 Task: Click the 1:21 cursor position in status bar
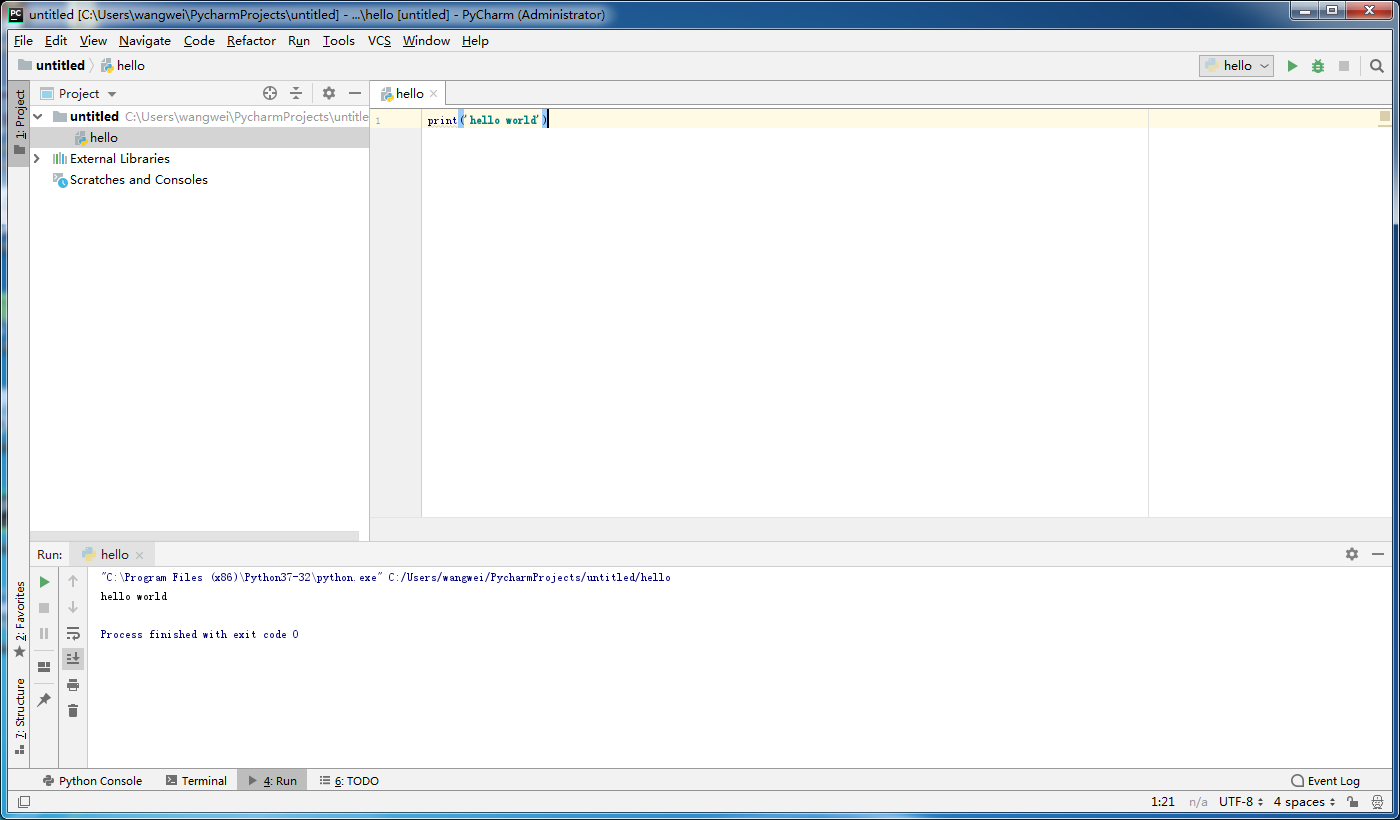pos(1163,802)
